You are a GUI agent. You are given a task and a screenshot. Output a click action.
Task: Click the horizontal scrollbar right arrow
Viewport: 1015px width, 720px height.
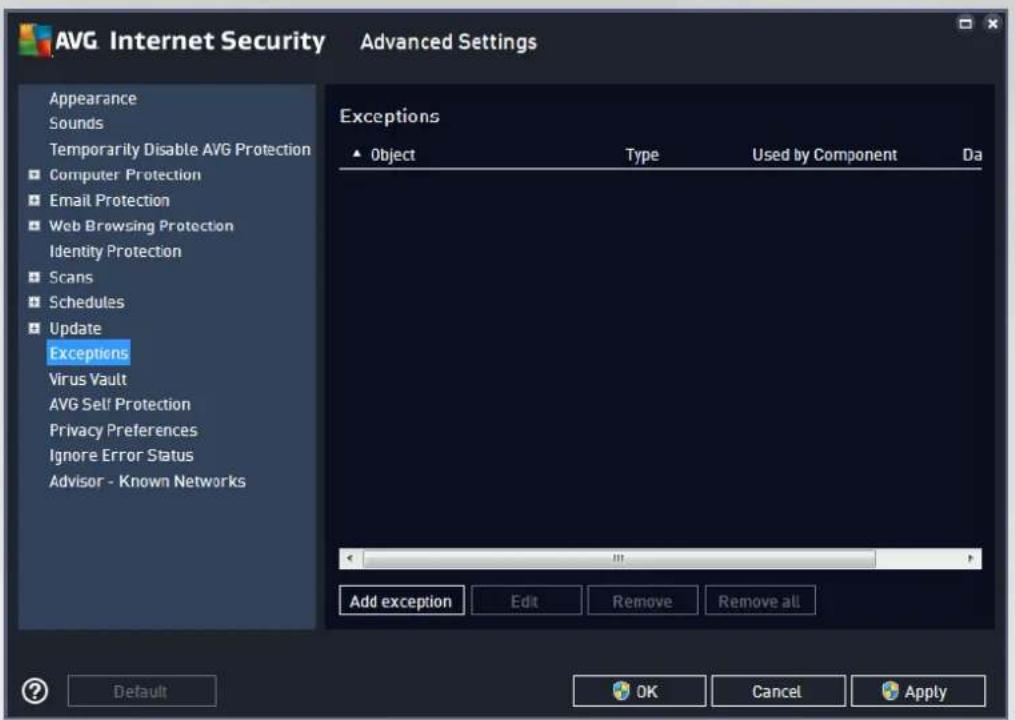[x=970, y=558]
